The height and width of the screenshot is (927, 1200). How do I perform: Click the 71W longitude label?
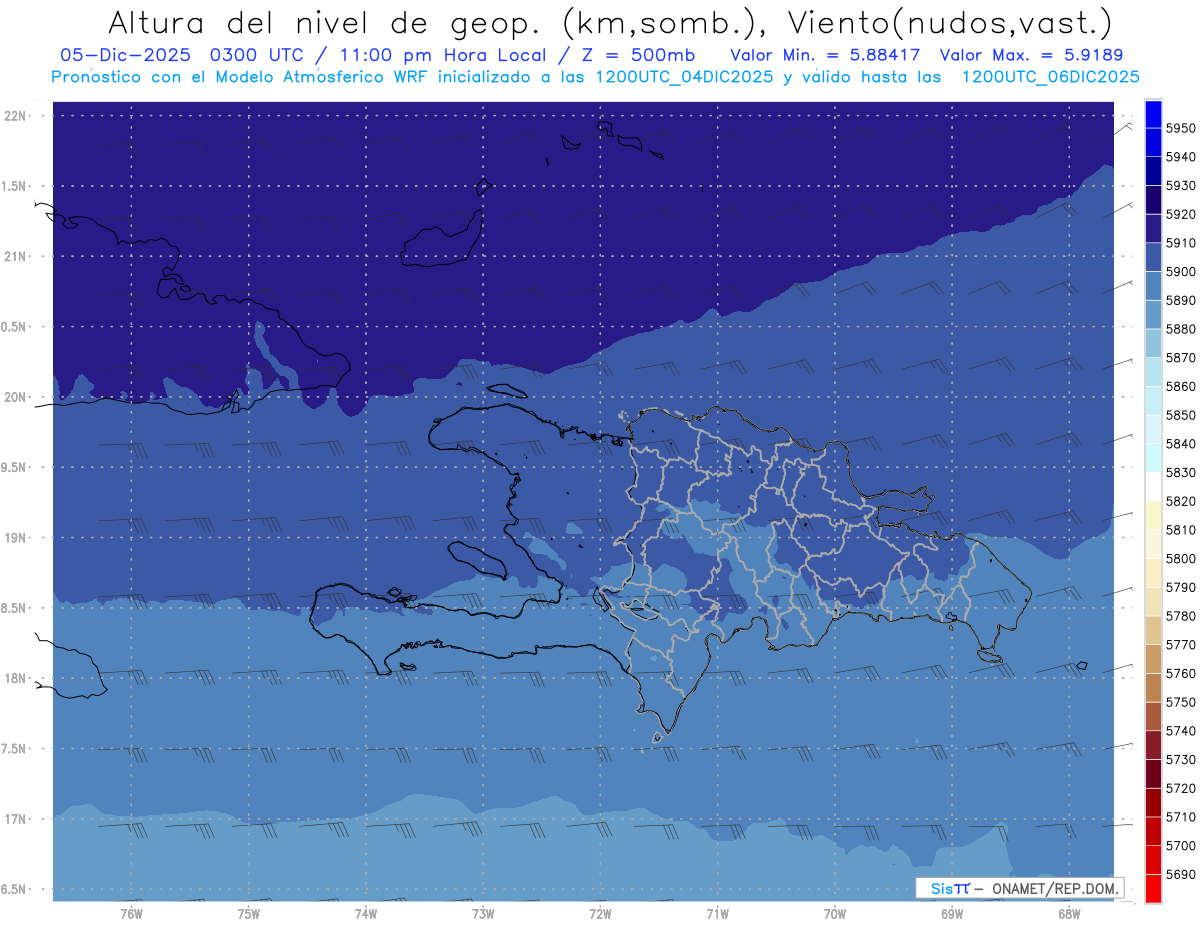717,914
